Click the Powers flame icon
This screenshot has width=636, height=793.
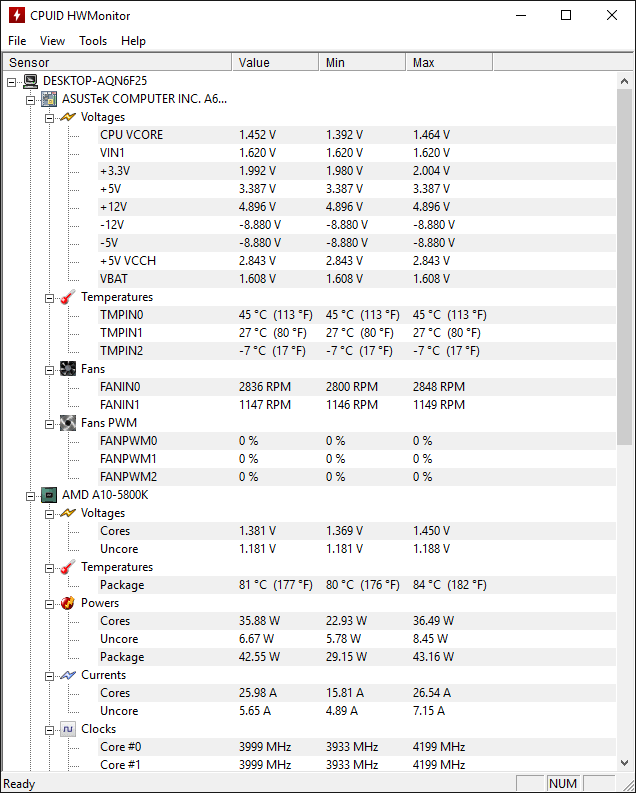pos(68,603)
